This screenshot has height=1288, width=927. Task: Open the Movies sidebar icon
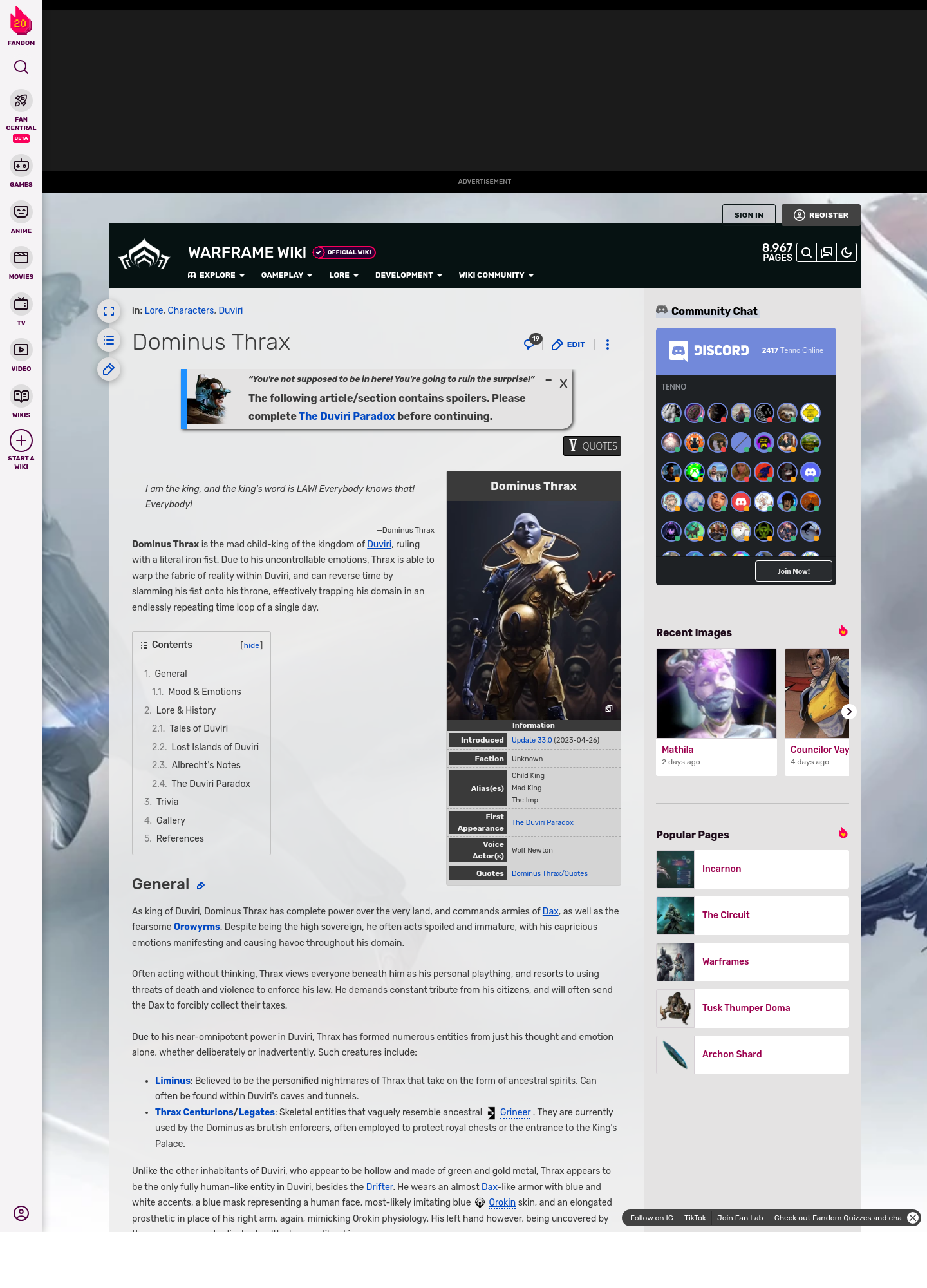21,258
